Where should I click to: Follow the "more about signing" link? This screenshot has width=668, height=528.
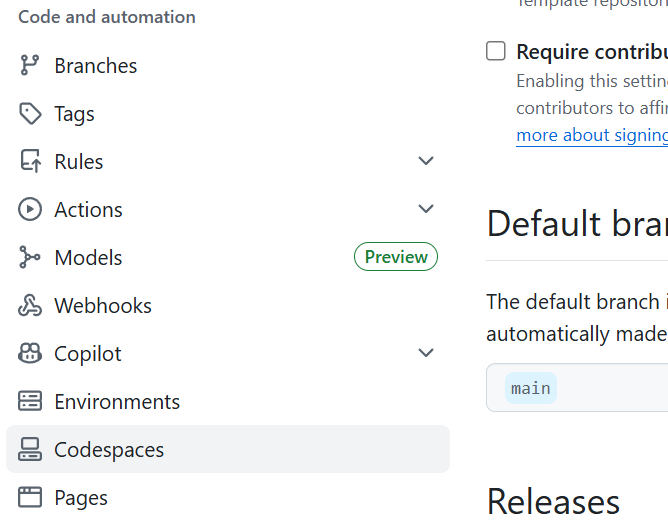coord(592,135)
